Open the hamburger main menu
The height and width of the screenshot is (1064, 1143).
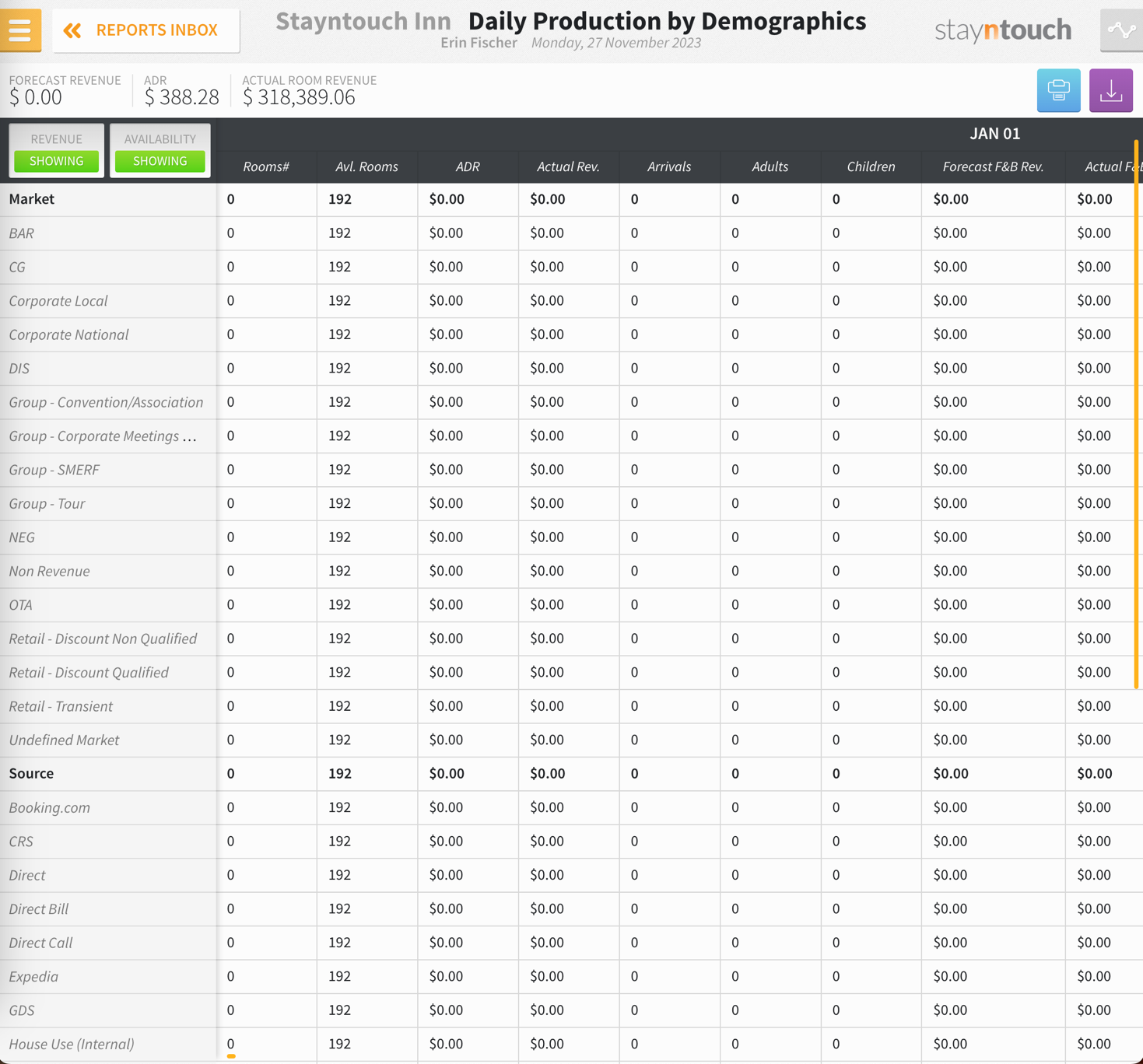[x=20, y=30]
